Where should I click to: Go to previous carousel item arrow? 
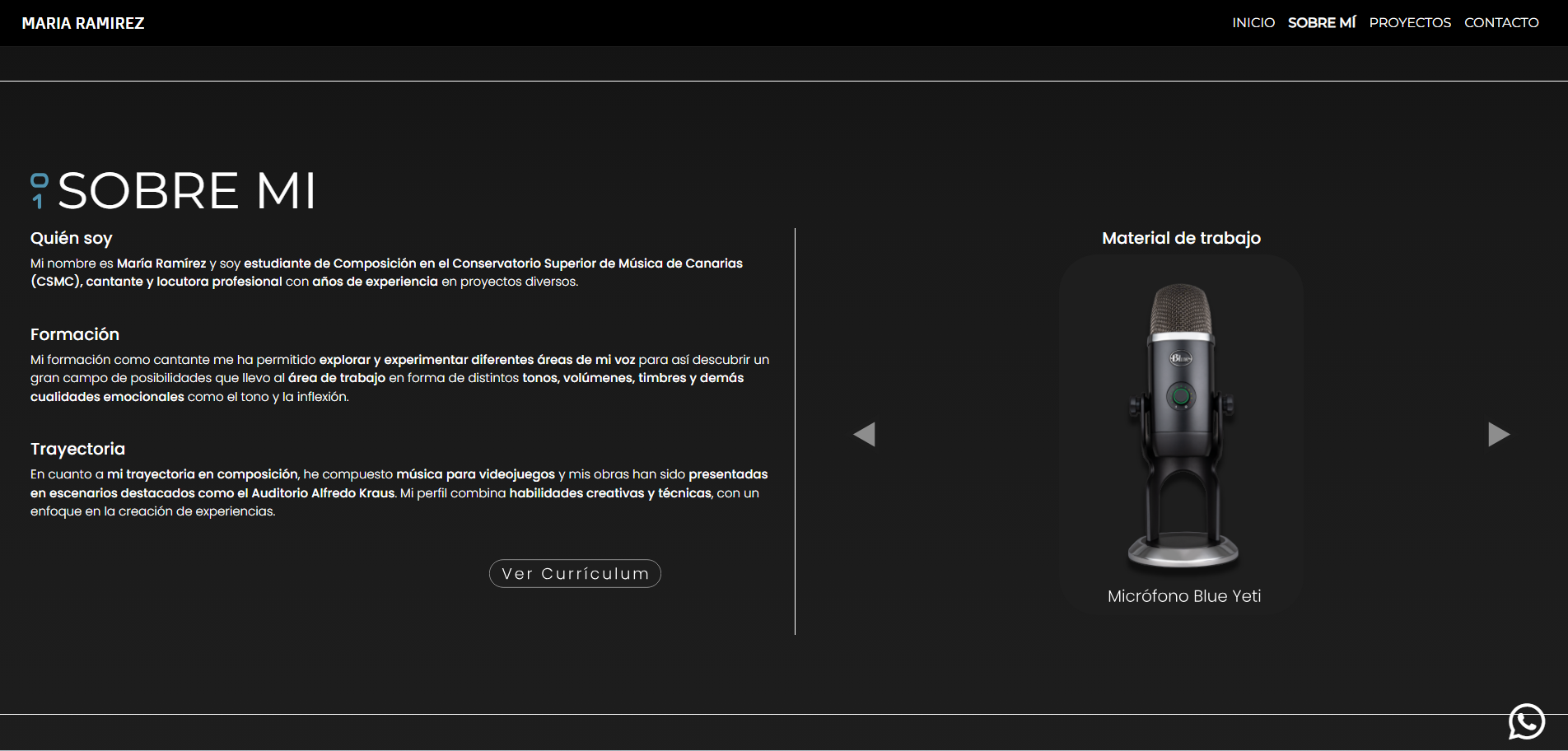(x=864, y=434)
